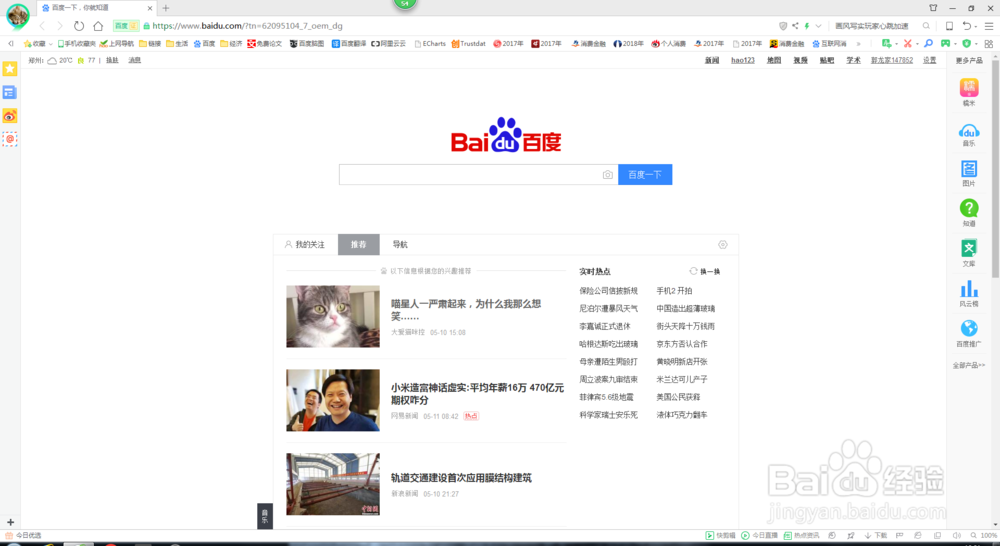Open extensions grid icon in toolbar
This screenshot has width=1000, height=546.
989,43
